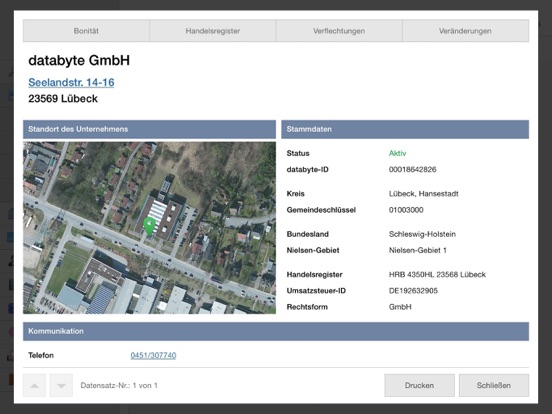
Task: Open the Verflechtungen tab
Action: point(339,31)
